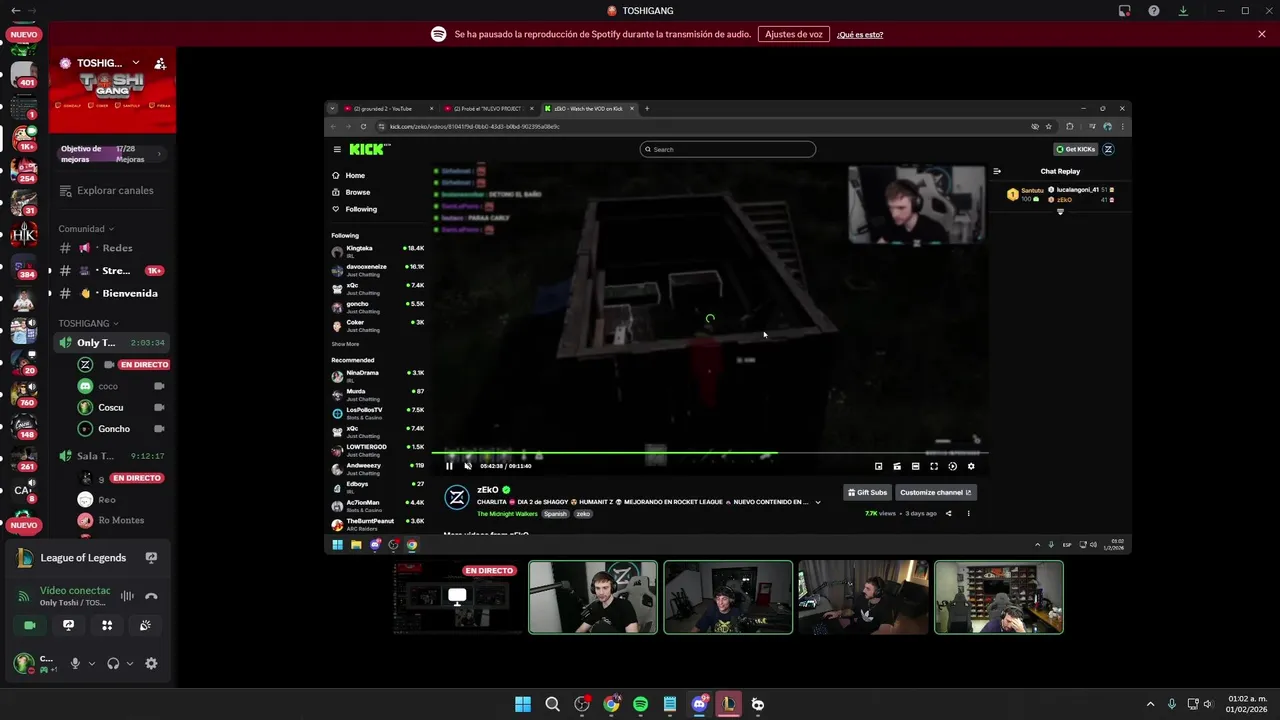Open headphones output options chevron
This screenshot has width=1280, height=720.
[130, 663]
